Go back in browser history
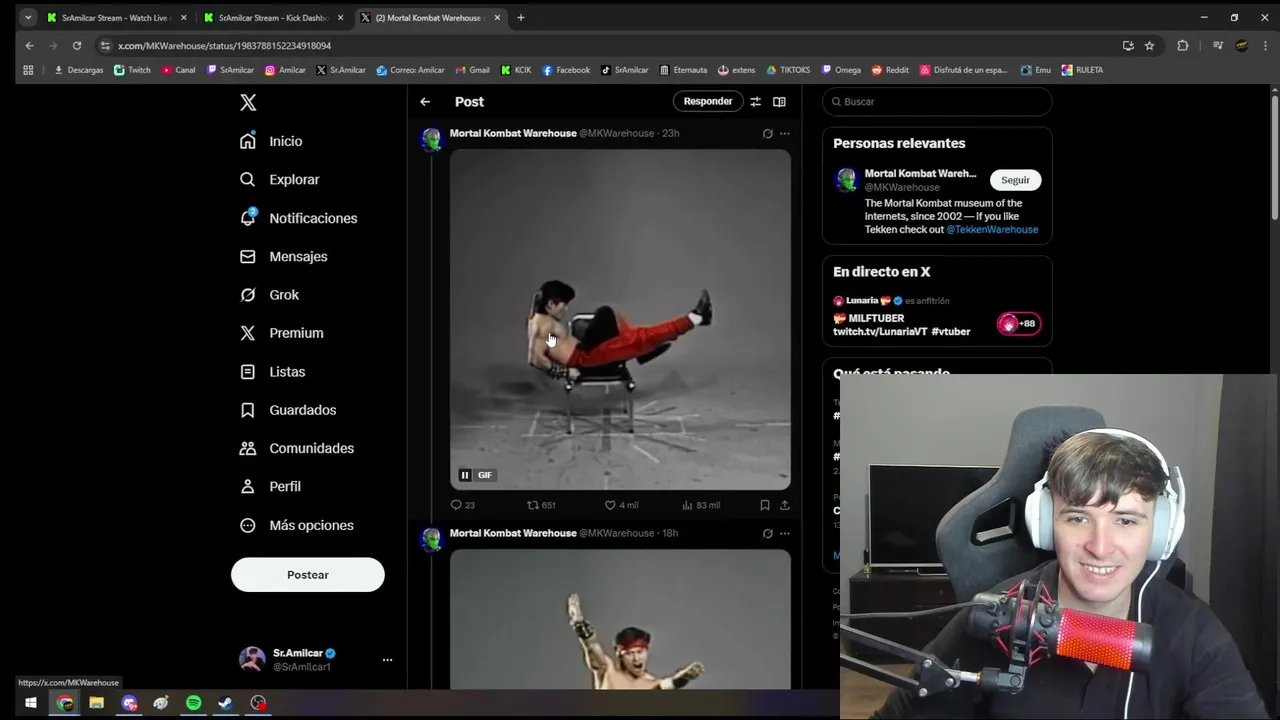1280x720 pixels. (x=29, y=45)
